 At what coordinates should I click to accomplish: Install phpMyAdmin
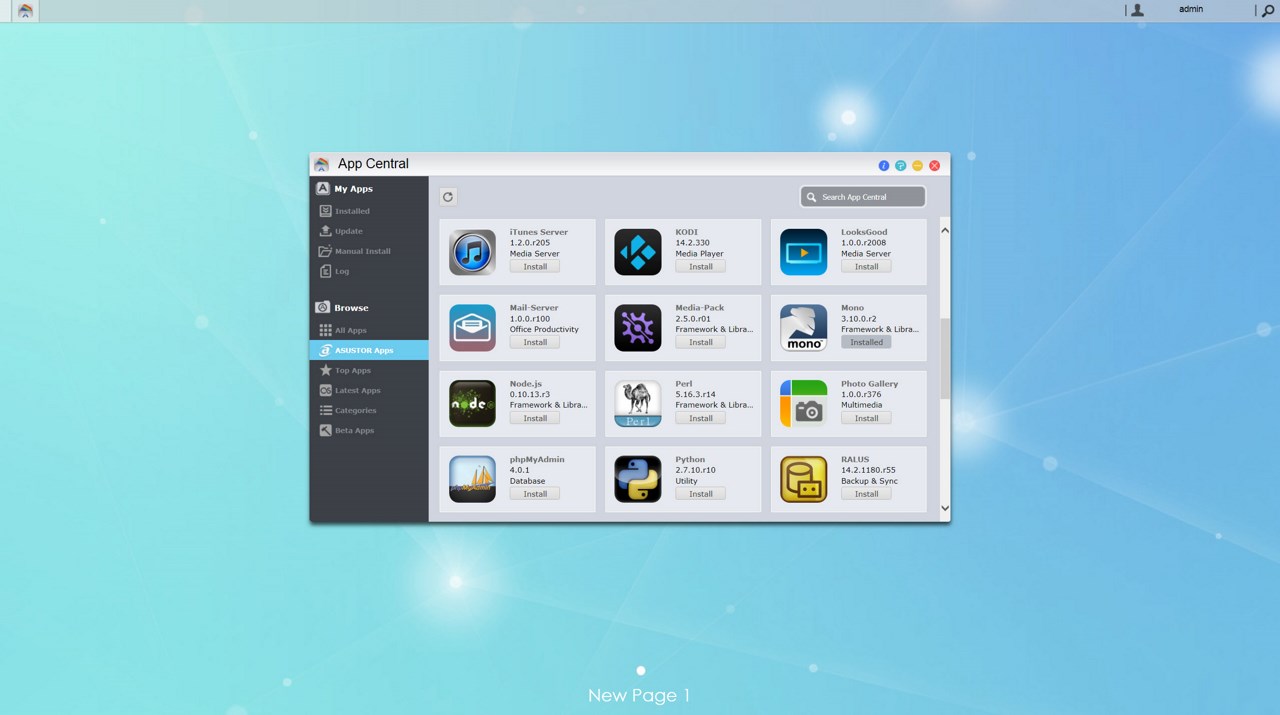tap(535, 494)
